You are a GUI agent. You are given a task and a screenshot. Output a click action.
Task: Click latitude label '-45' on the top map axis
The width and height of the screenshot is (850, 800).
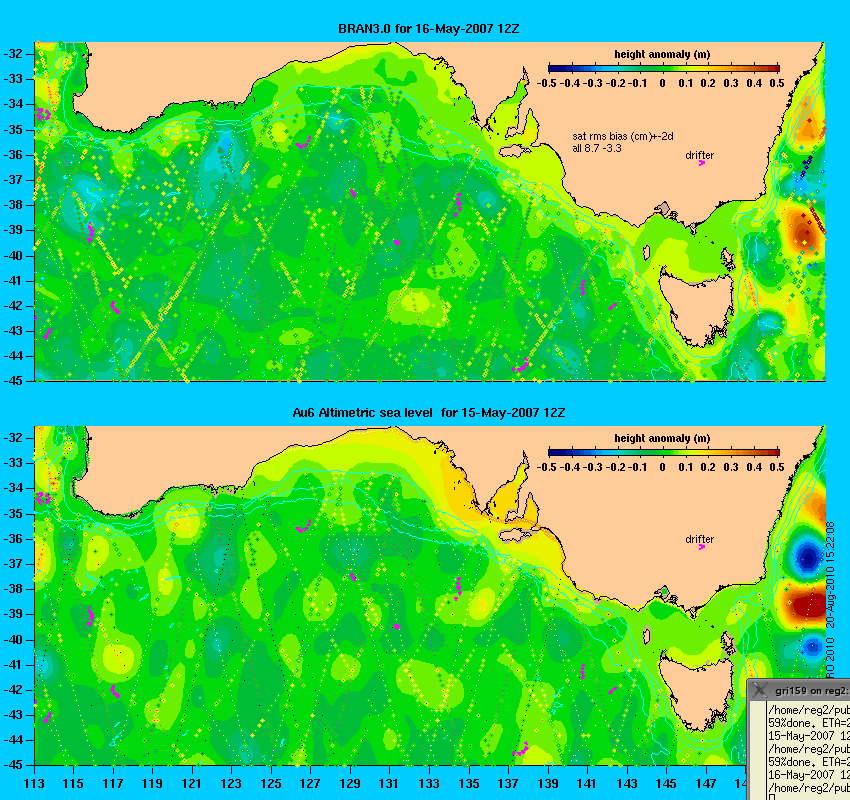pos(14,381)
